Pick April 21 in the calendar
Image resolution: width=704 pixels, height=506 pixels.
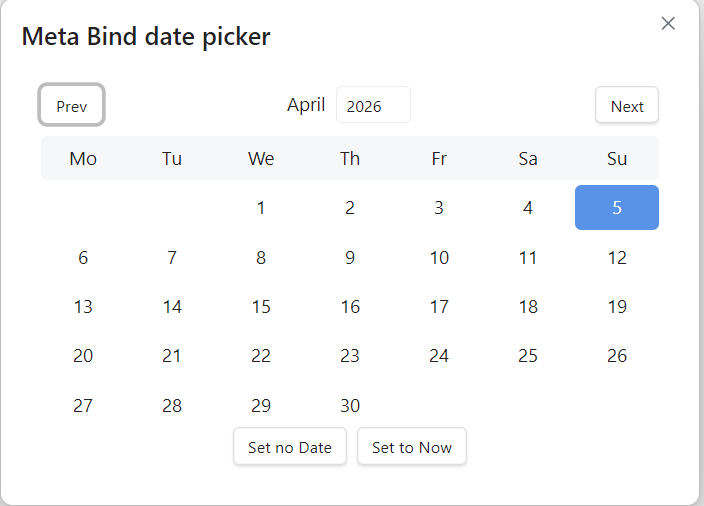pos(172,356)
